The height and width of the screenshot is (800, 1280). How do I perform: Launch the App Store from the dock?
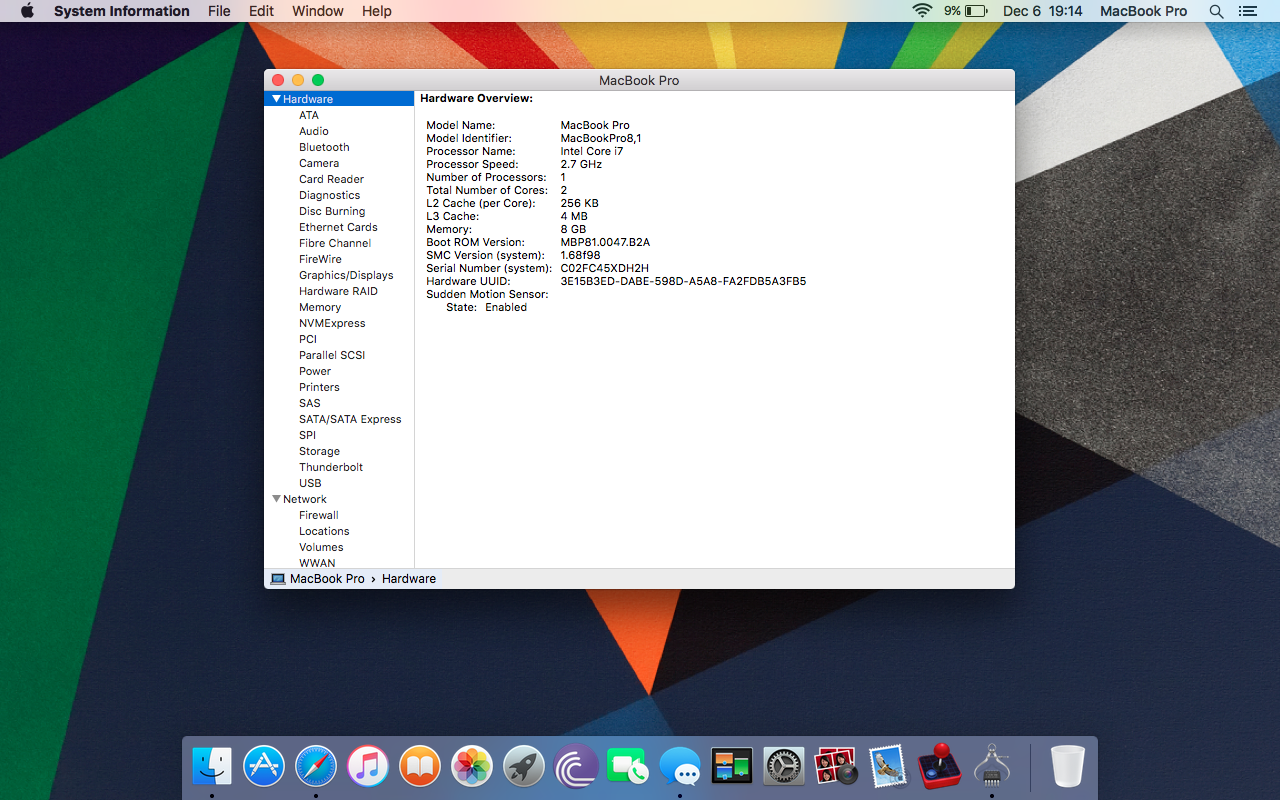tap(264, 767)
